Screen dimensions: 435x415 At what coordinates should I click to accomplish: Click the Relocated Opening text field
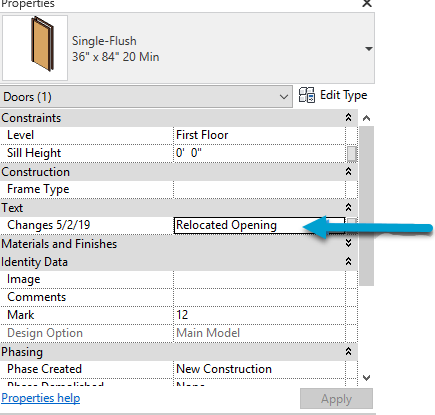click(x=259, y=225)
